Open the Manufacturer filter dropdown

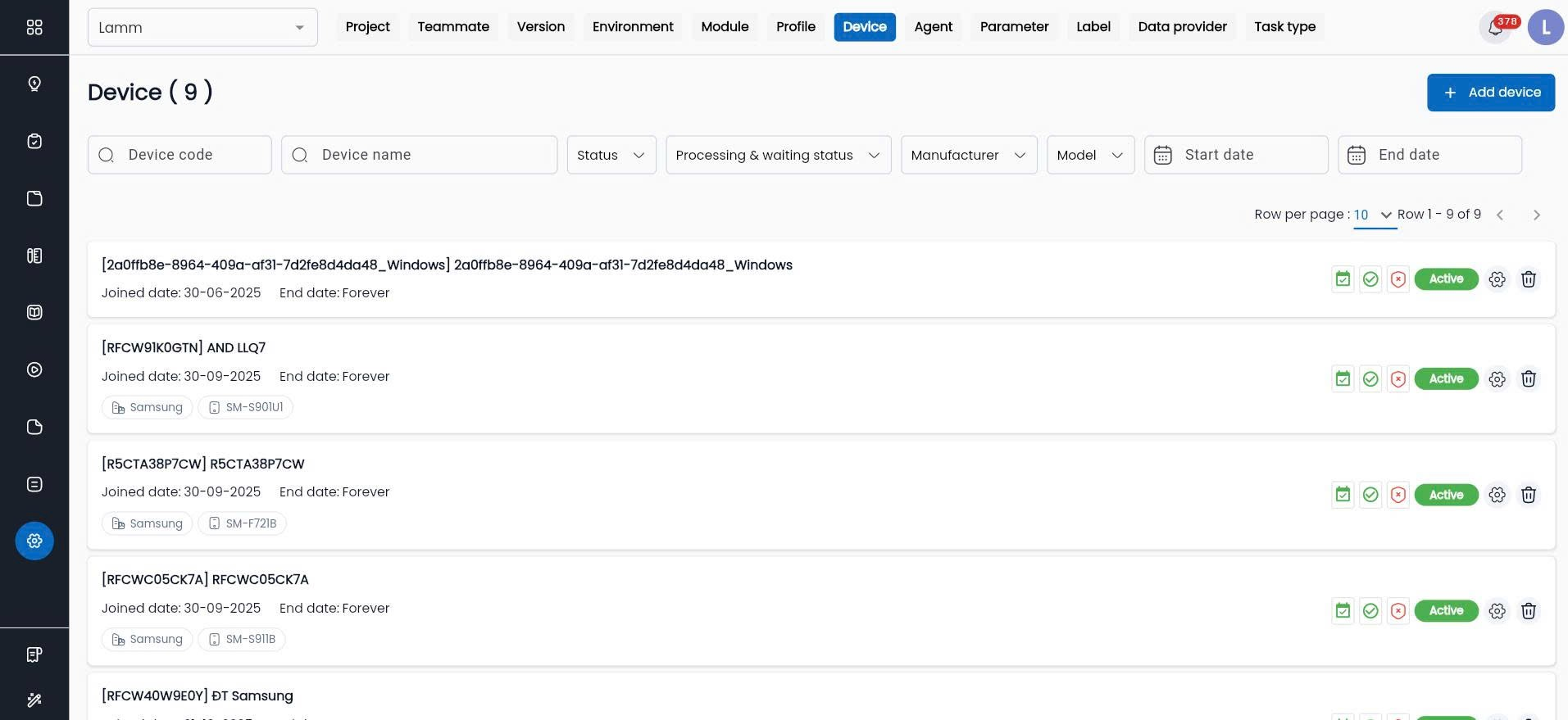click(968, 155)
